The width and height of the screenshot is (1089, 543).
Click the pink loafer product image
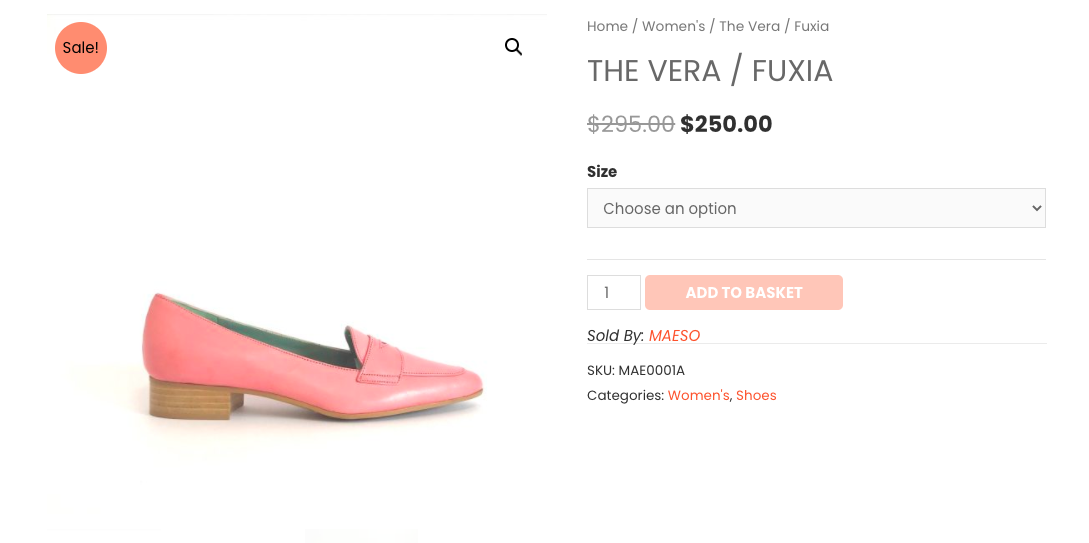pyautogui.click(x=313, y=356)
